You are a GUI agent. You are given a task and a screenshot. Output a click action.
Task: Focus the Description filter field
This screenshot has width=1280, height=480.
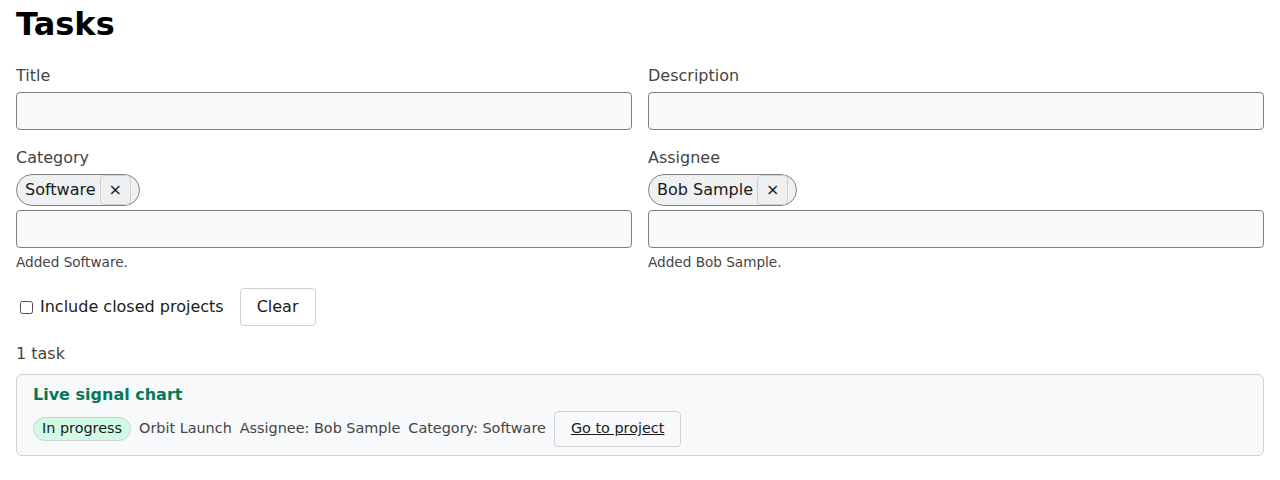click(956, 111)
